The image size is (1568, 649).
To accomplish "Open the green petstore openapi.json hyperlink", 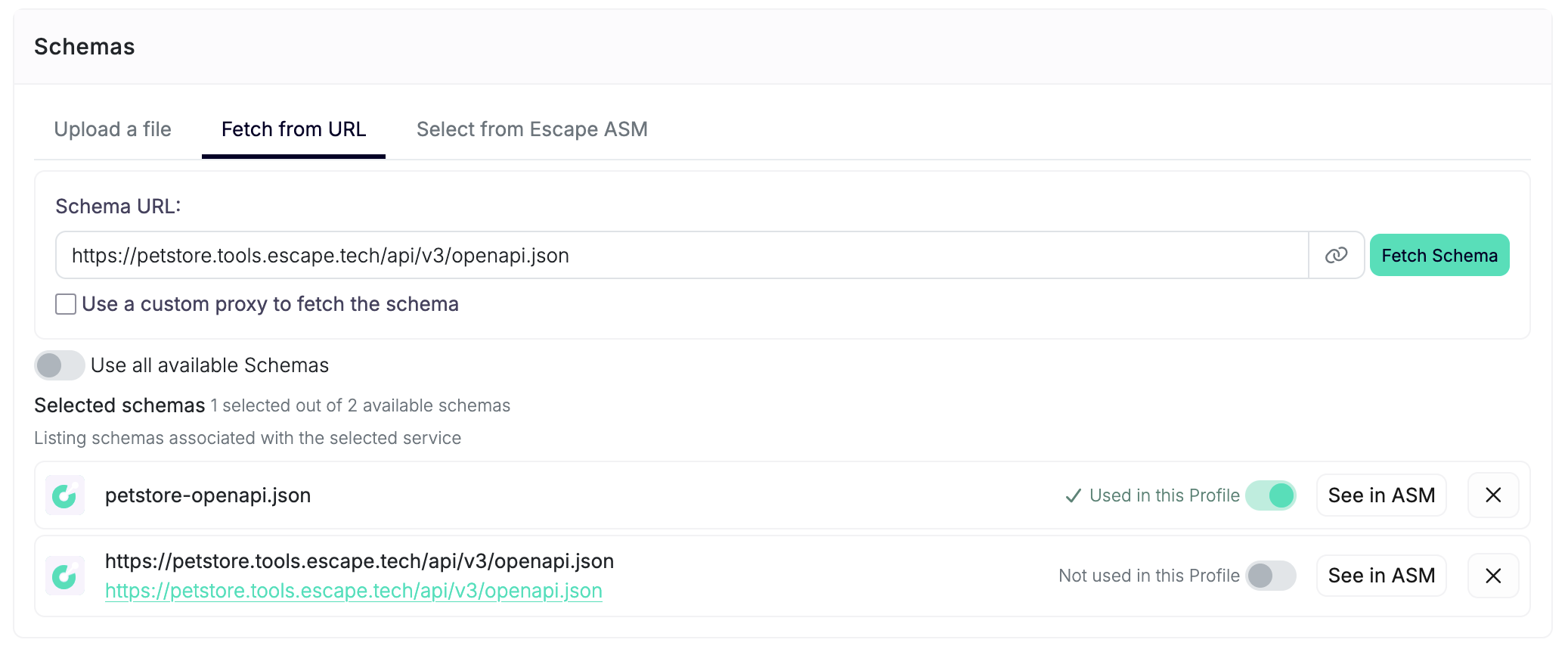I will tap(353, 591).
